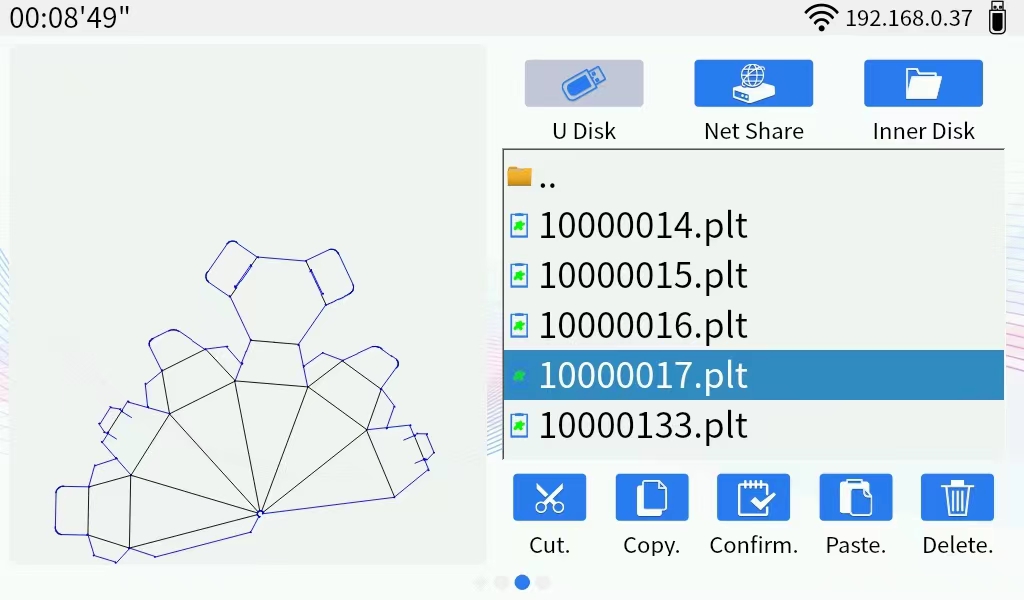Click the cutting pattern preview
Screen dimensions: 1024x600
pyautogui.click(x=247, y=400)
